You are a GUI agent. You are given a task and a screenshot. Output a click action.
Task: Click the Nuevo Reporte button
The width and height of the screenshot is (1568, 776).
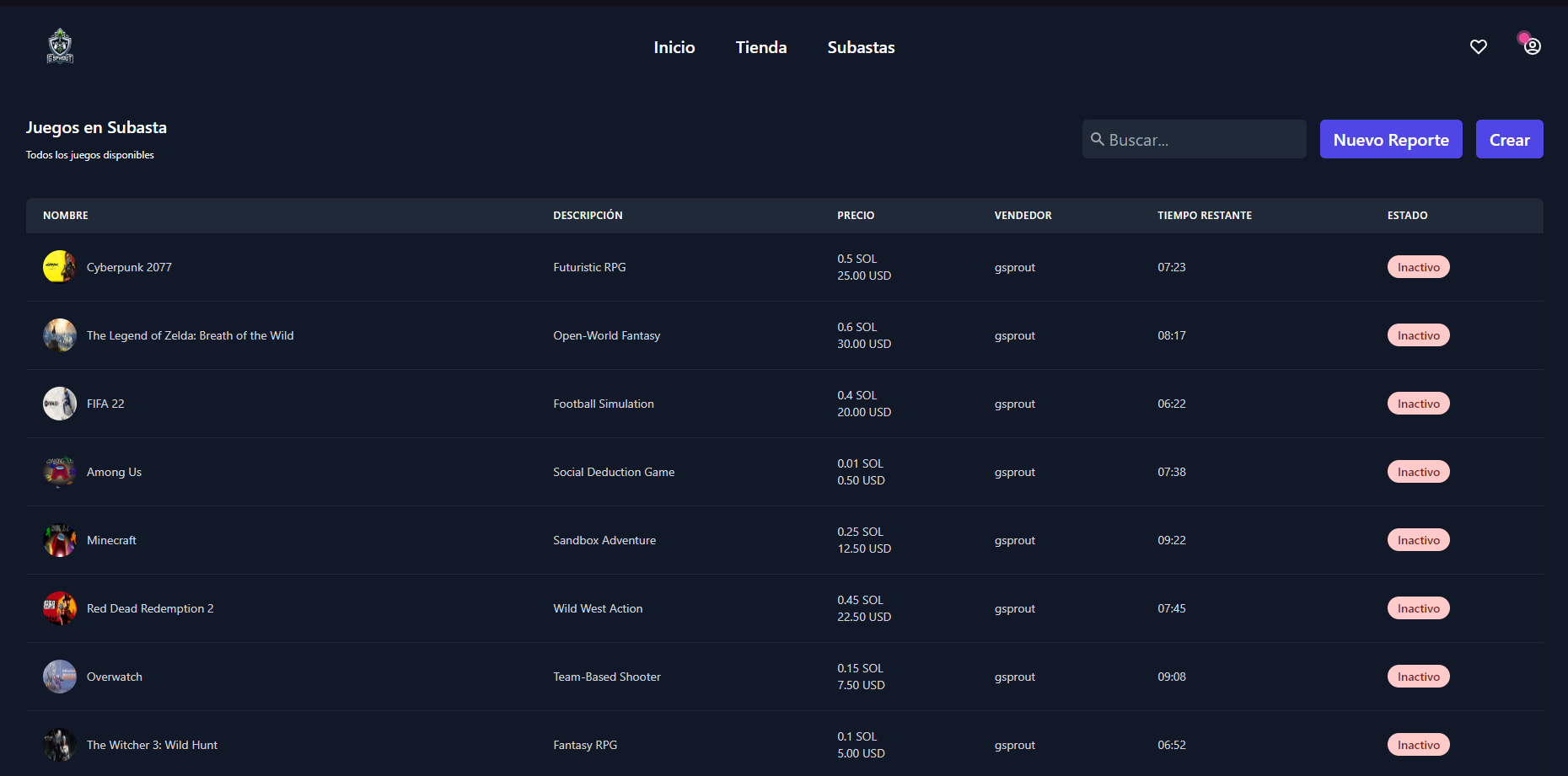1391,139
